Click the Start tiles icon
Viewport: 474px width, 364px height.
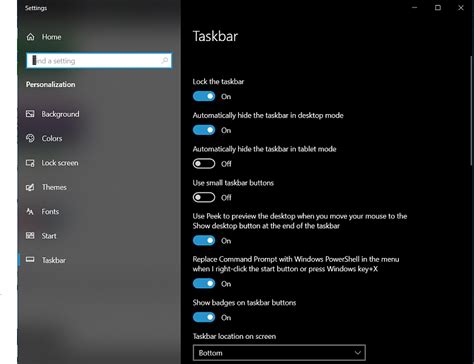pos(30,236)
